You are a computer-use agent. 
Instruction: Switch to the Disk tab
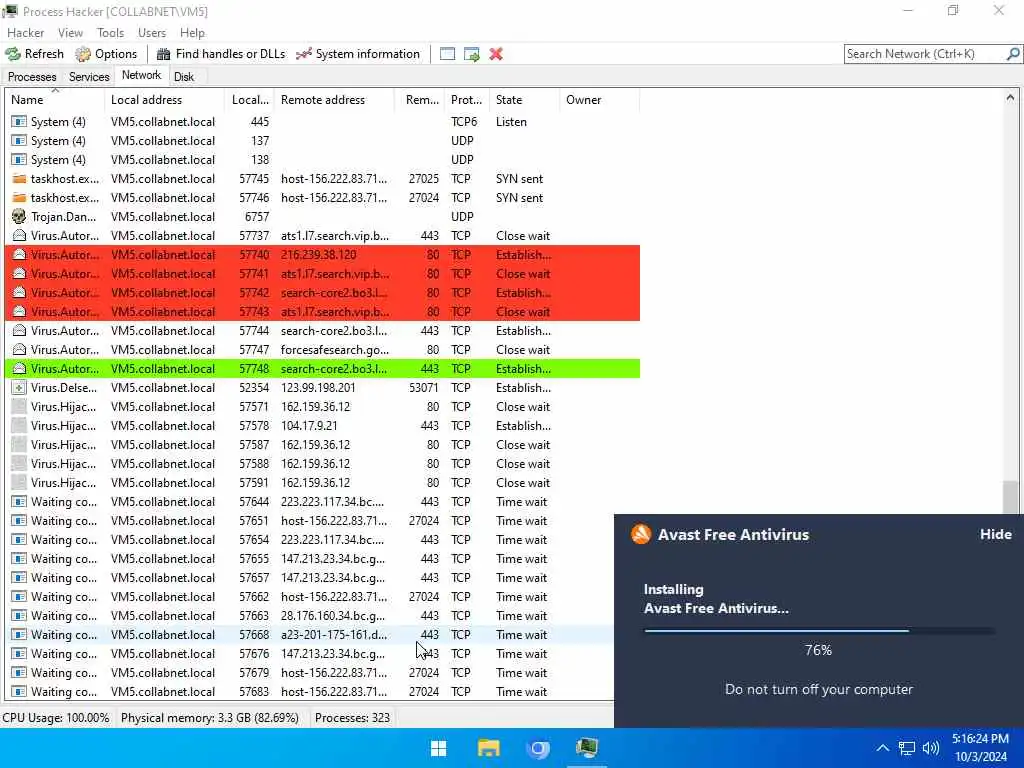coord(184,77)
